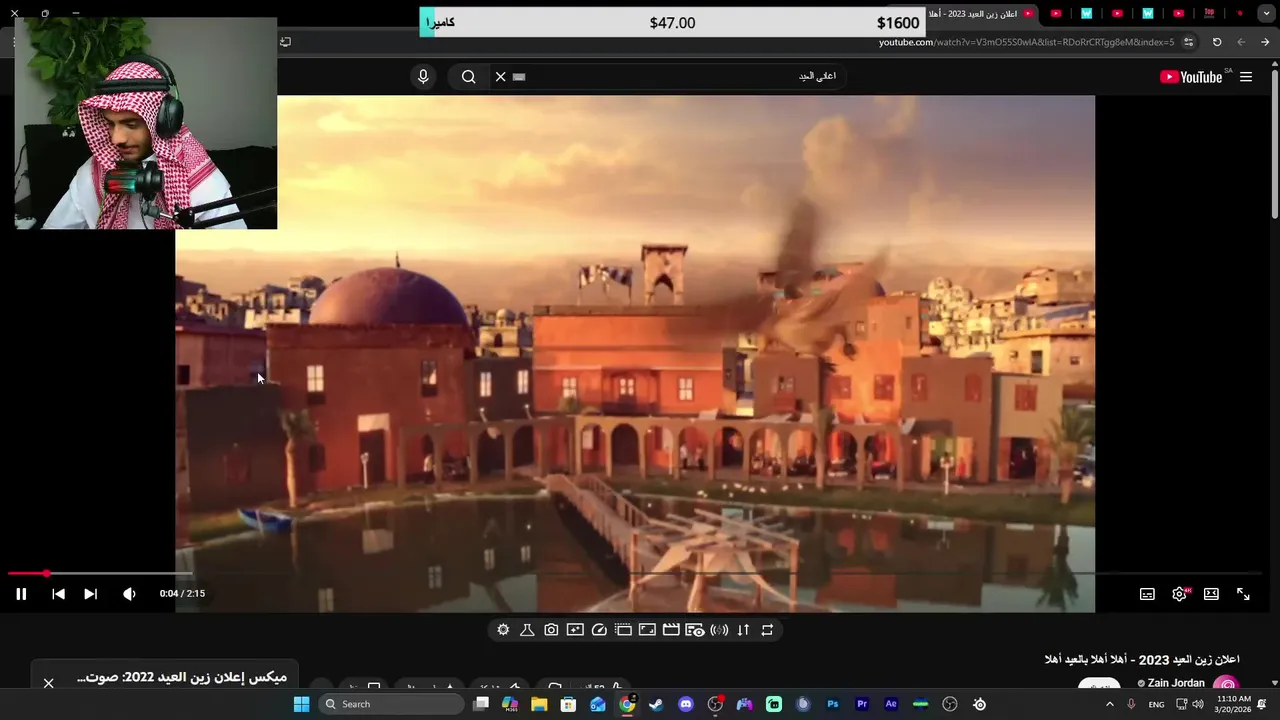Open the ENG language switcher
The height and width of the screenshot is (720, 1280).
pos(1156,704)
